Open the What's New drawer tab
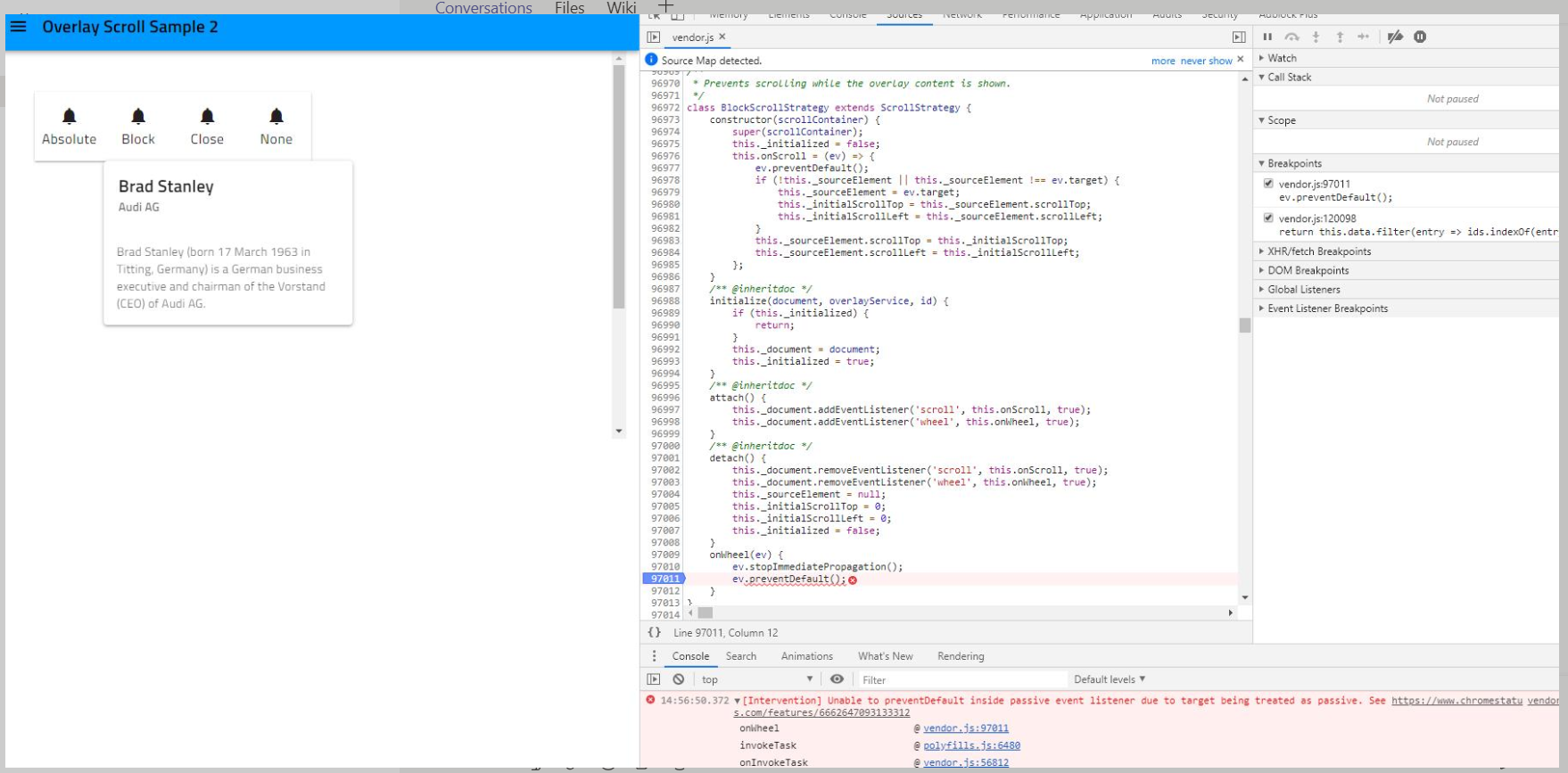 pos(886,656)
